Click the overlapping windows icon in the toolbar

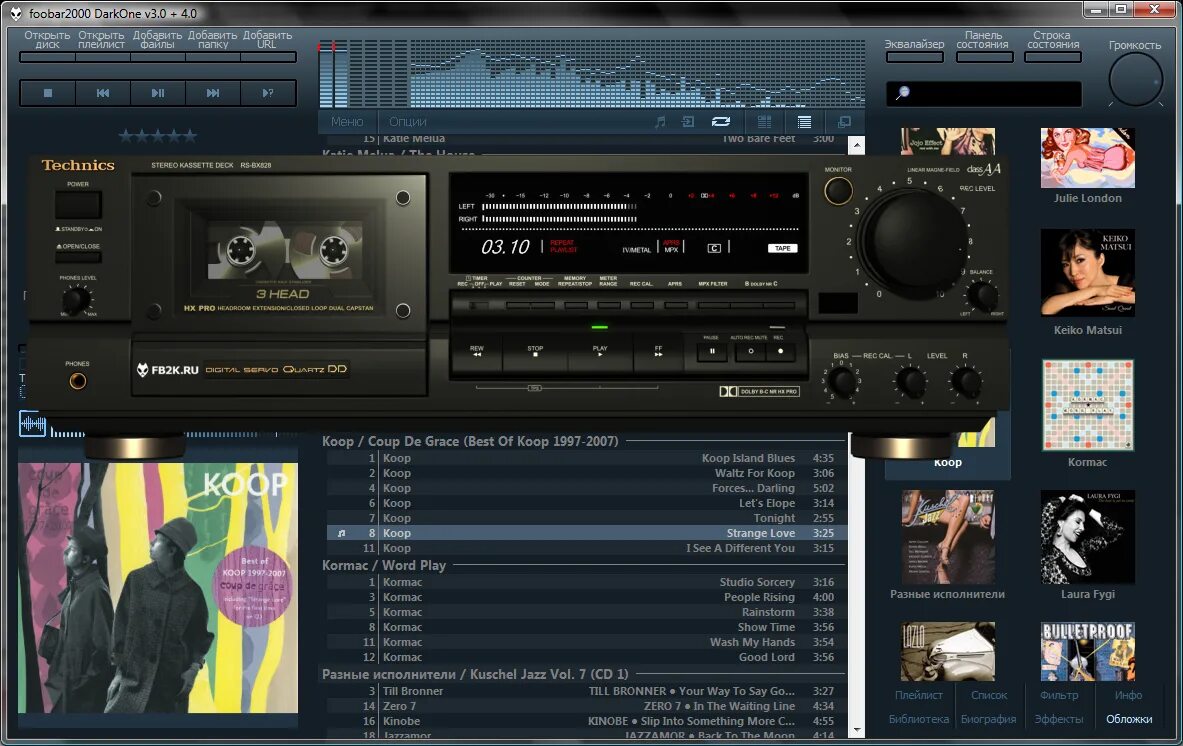point(844,121)
